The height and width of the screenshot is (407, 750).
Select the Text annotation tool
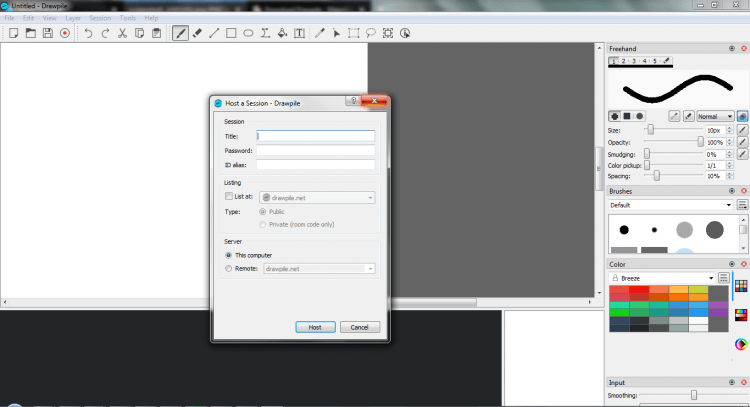coord(299,33)
